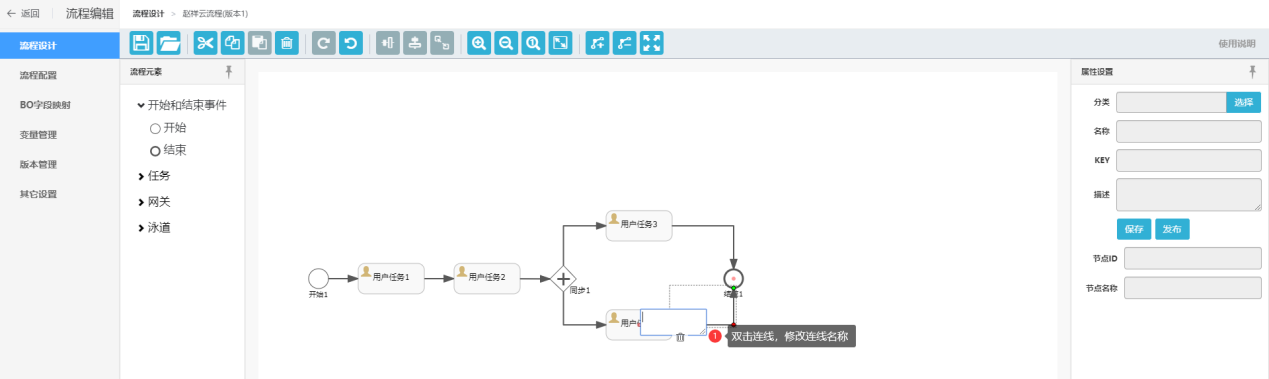Click the scissors cut icon
This screenshot has height=379, width=1269.
pos(206,43)
